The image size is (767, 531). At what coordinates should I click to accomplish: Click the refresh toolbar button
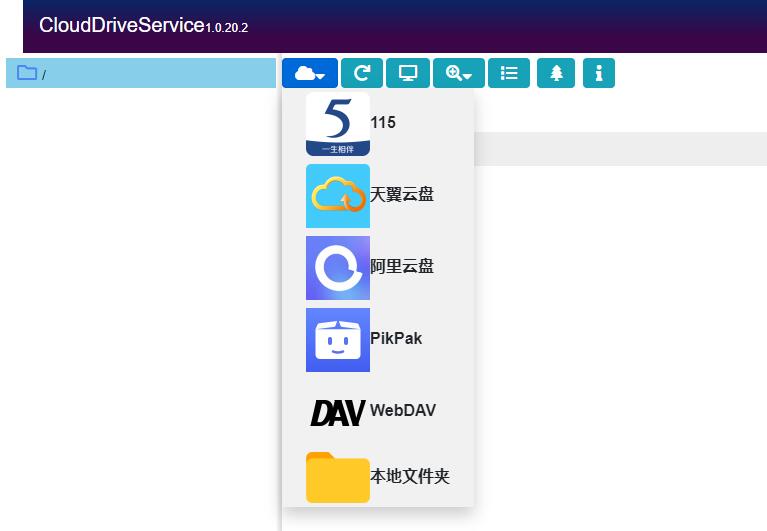[x=362, y=73]
